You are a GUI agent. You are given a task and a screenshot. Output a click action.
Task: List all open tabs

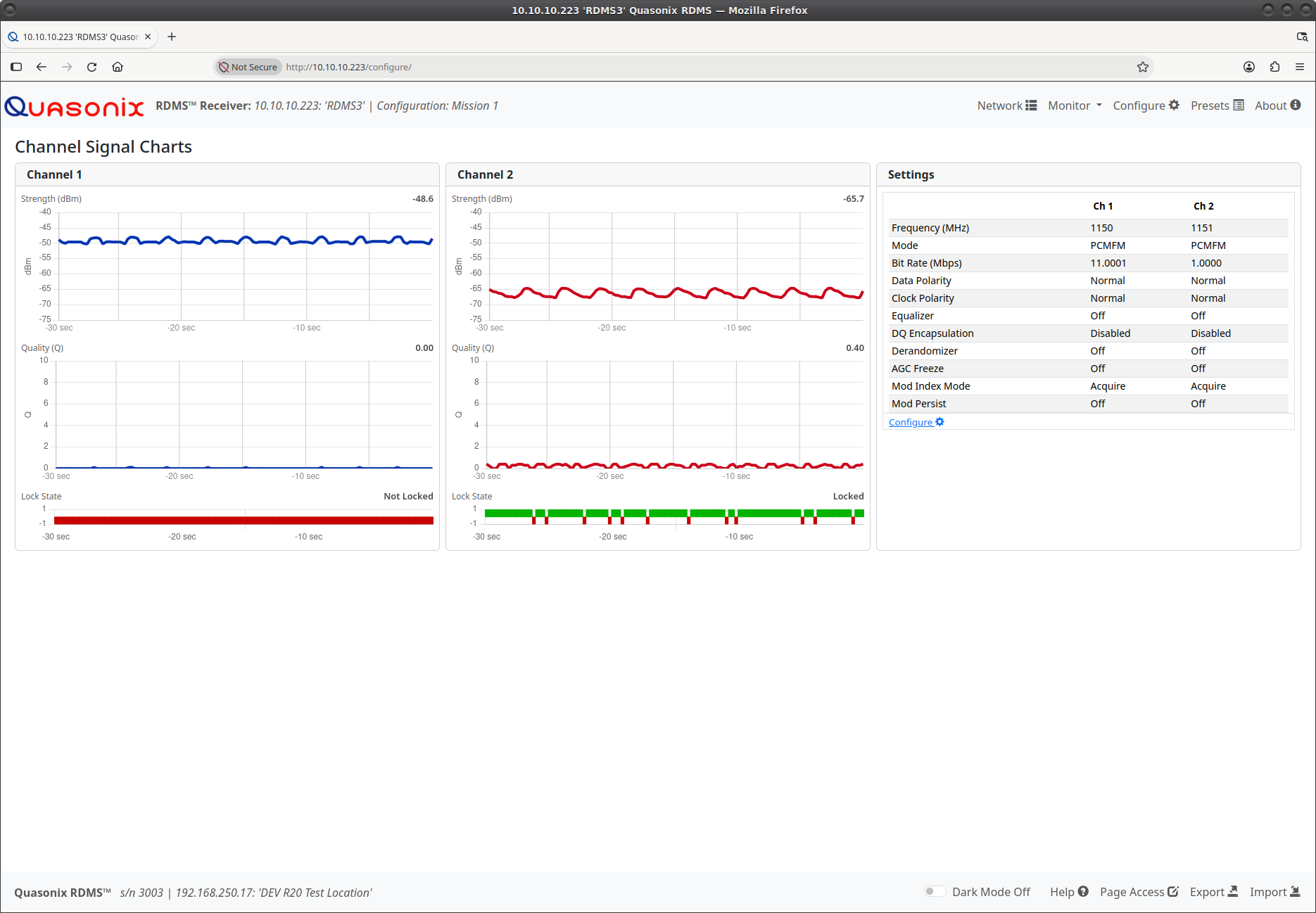tap(1302, 37)
